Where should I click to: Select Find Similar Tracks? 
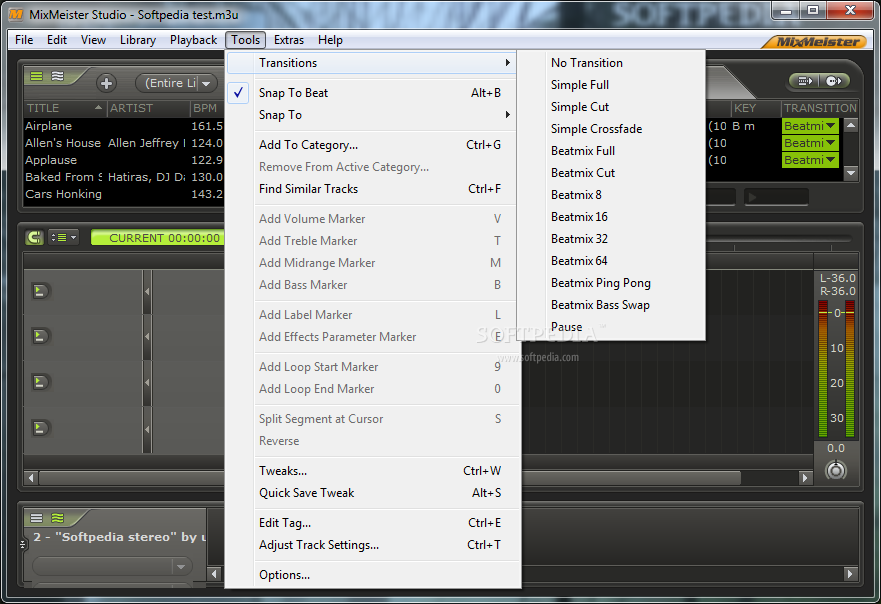coord(372,189)
